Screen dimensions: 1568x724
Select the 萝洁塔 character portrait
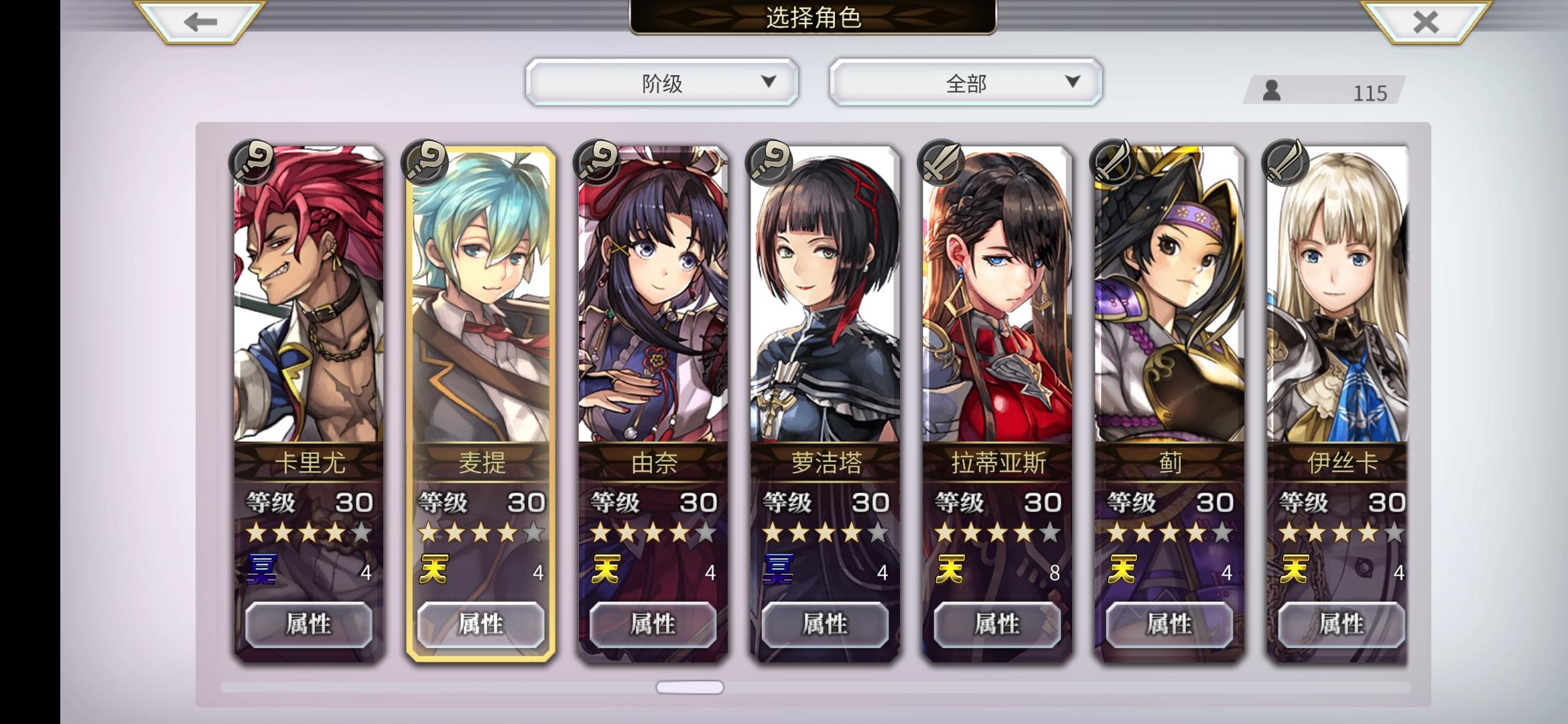click(x=825, y=295)
